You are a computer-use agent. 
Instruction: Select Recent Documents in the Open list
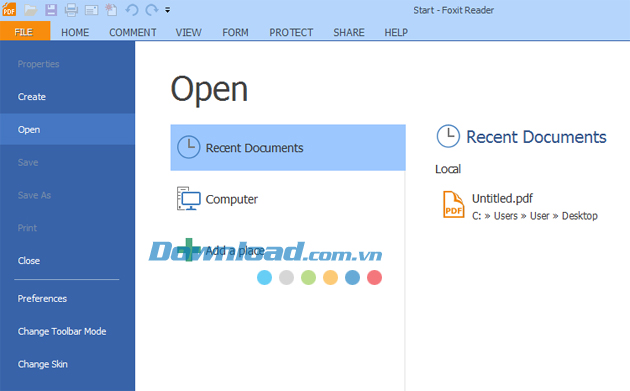pos(288,147)
